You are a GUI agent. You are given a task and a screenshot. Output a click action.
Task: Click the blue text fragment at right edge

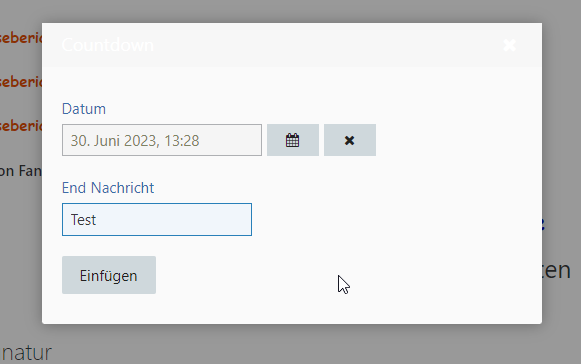pyautogui.click(x=543, y=224)
